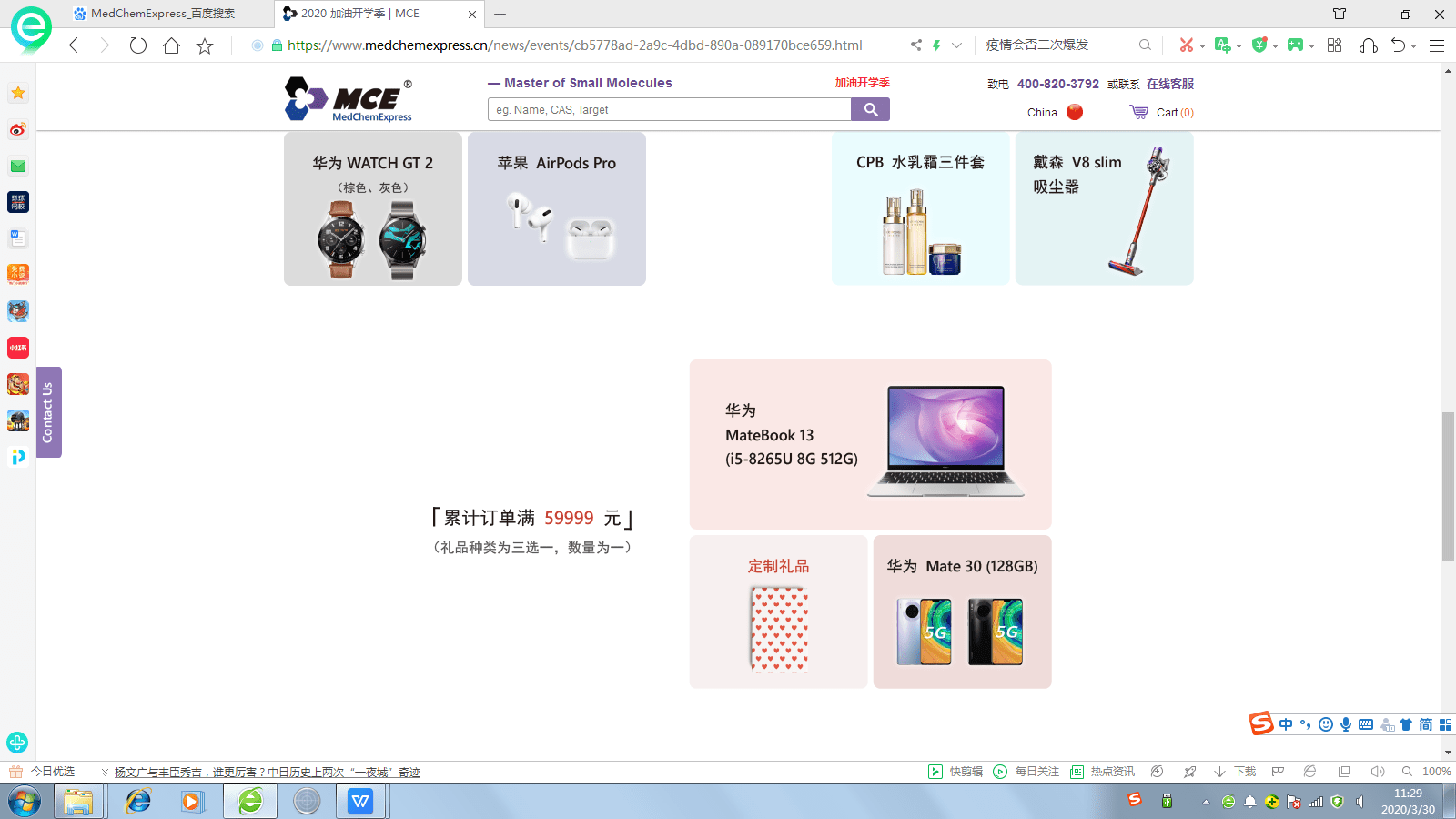Click the scissors screenshot tool icon

click(1187, 45)
